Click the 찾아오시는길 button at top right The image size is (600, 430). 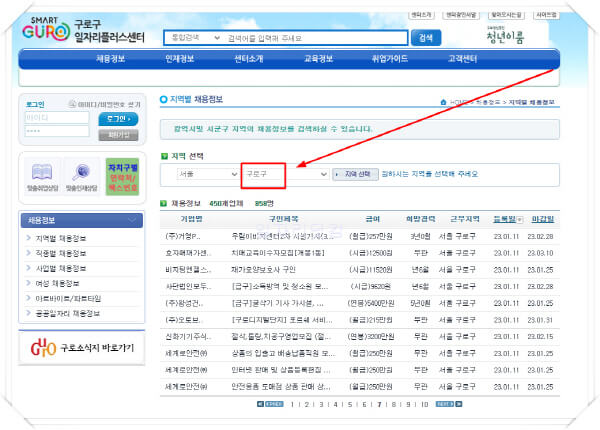tap(506, 15)
